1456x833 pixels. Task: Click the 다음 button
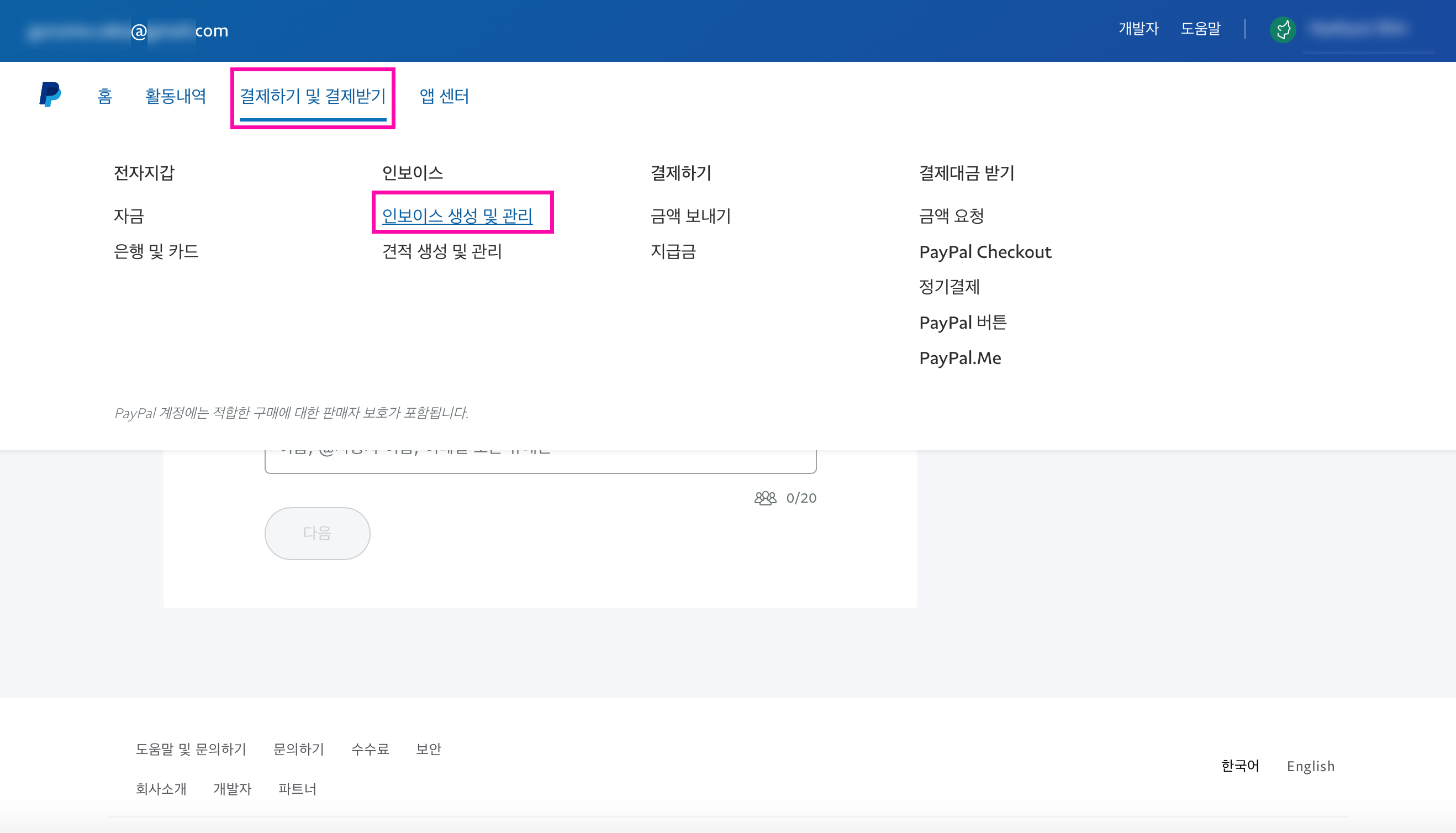[x=318, y=533]
